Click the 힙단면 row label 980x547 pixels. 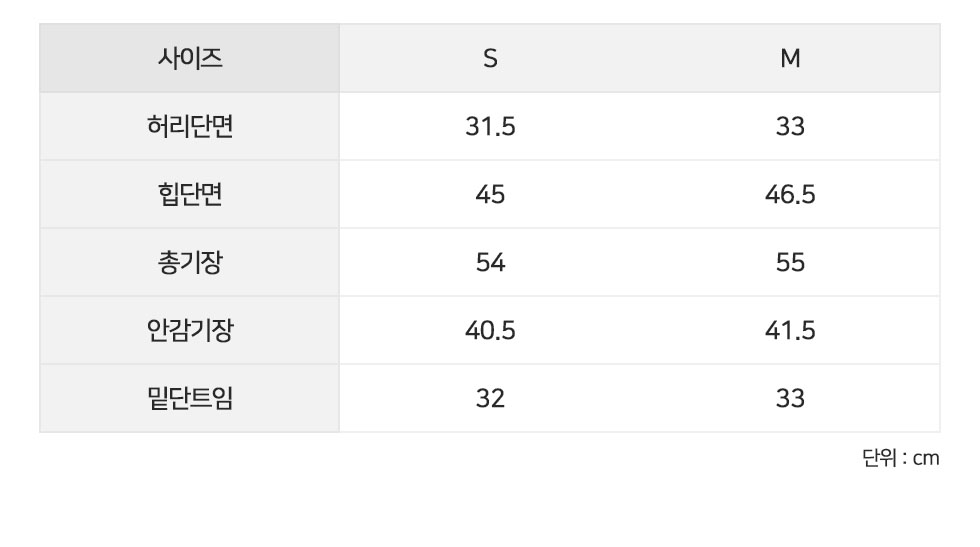click(189, 194)
